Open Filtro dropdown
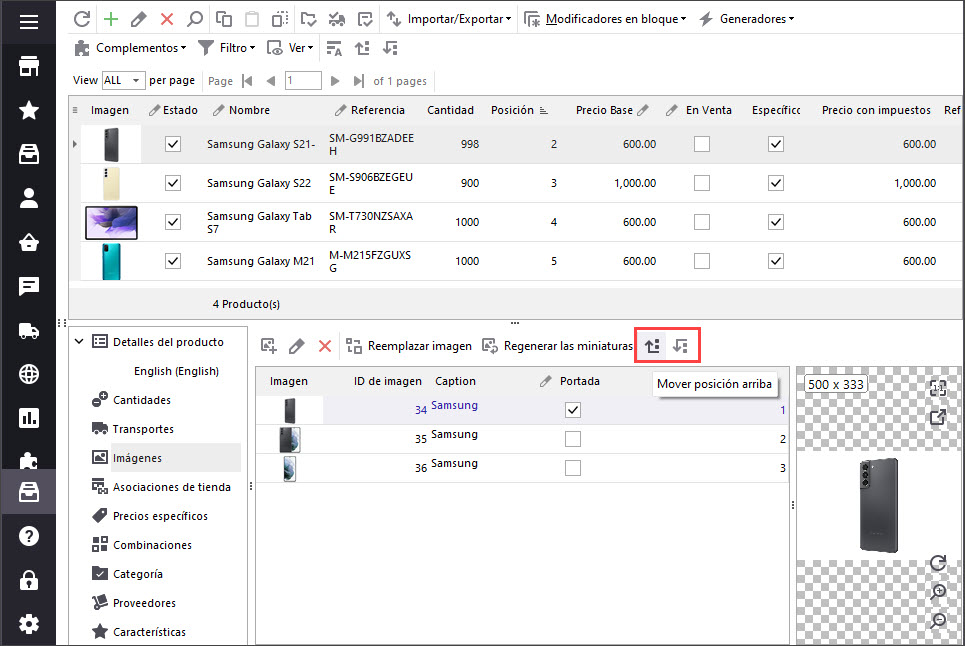Screen dimensions: 965x646 coord(226,48)
